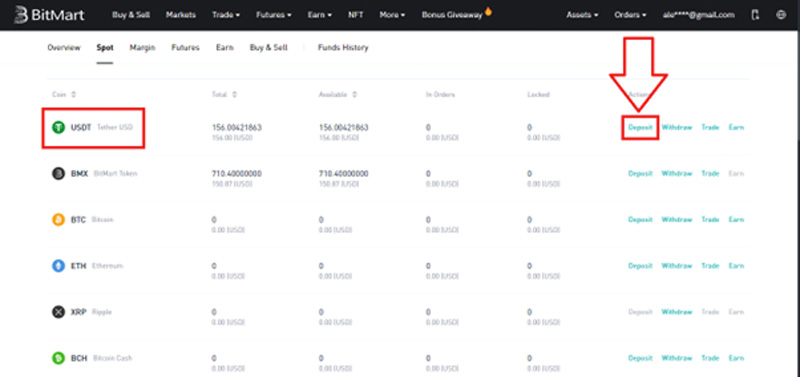Click Trade for USDT
This screenshot has height=377, width=800.
point(710,128)
